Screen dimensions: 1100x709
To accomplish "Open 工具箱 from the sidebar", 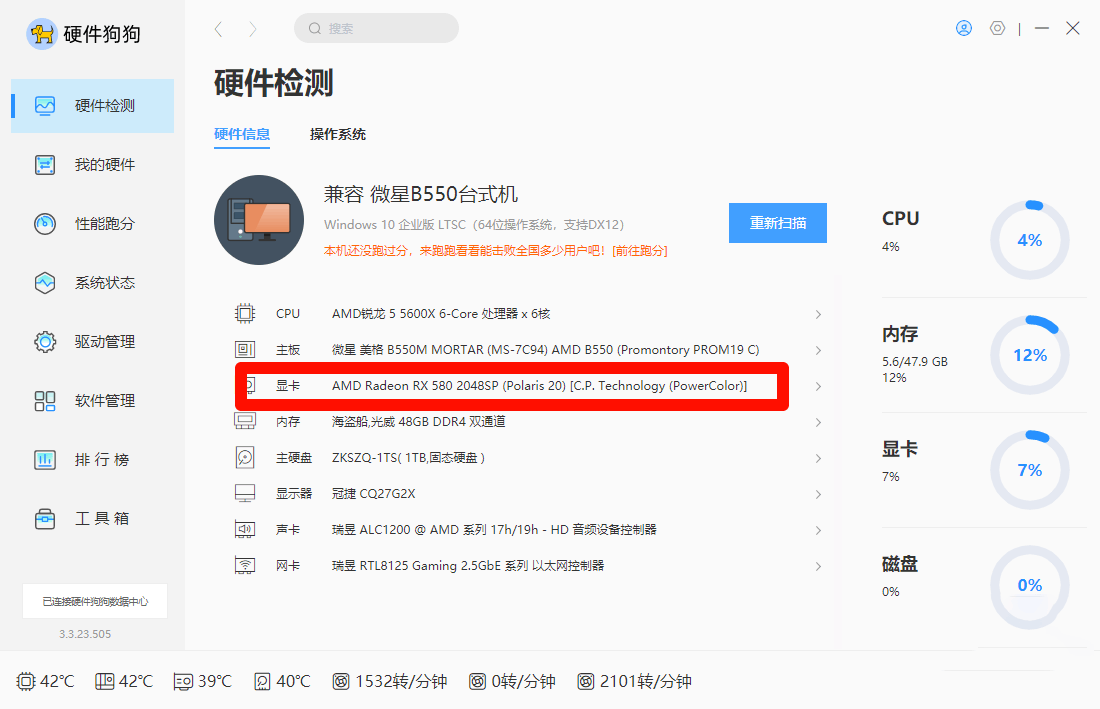I will tap(93, 518).
